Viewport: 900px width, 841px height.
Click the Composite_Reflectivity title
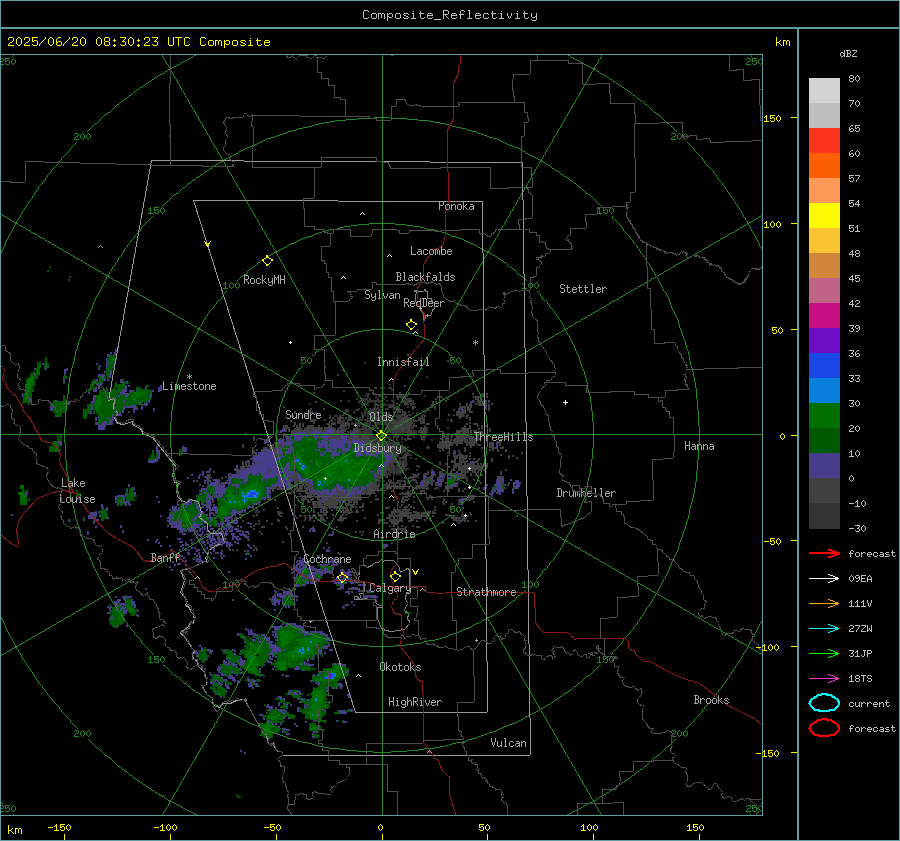450,15
